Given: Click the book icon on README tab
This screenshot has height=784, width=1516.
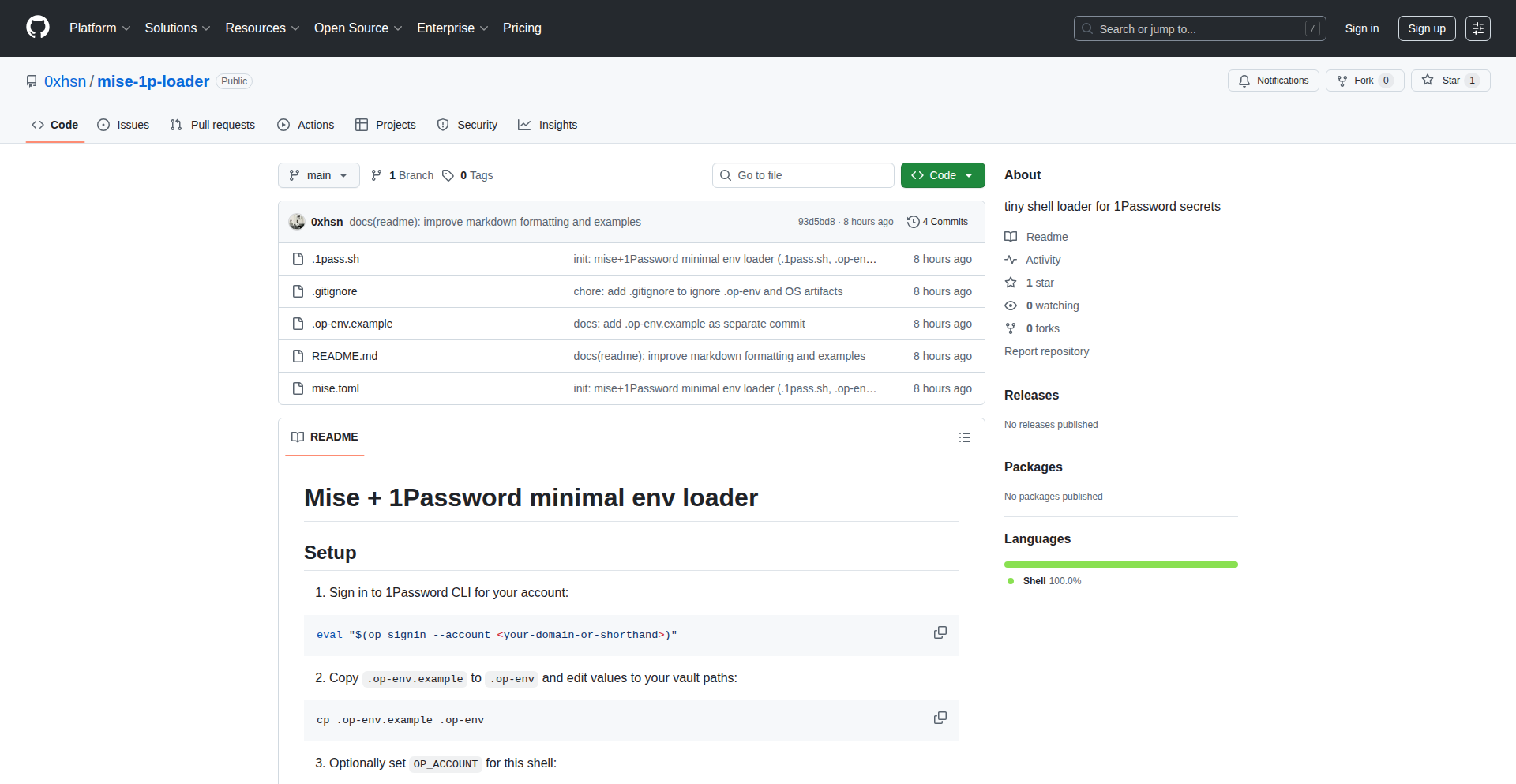Looking at the screenshot, I should pyautogui.click(x=298, y=437).
